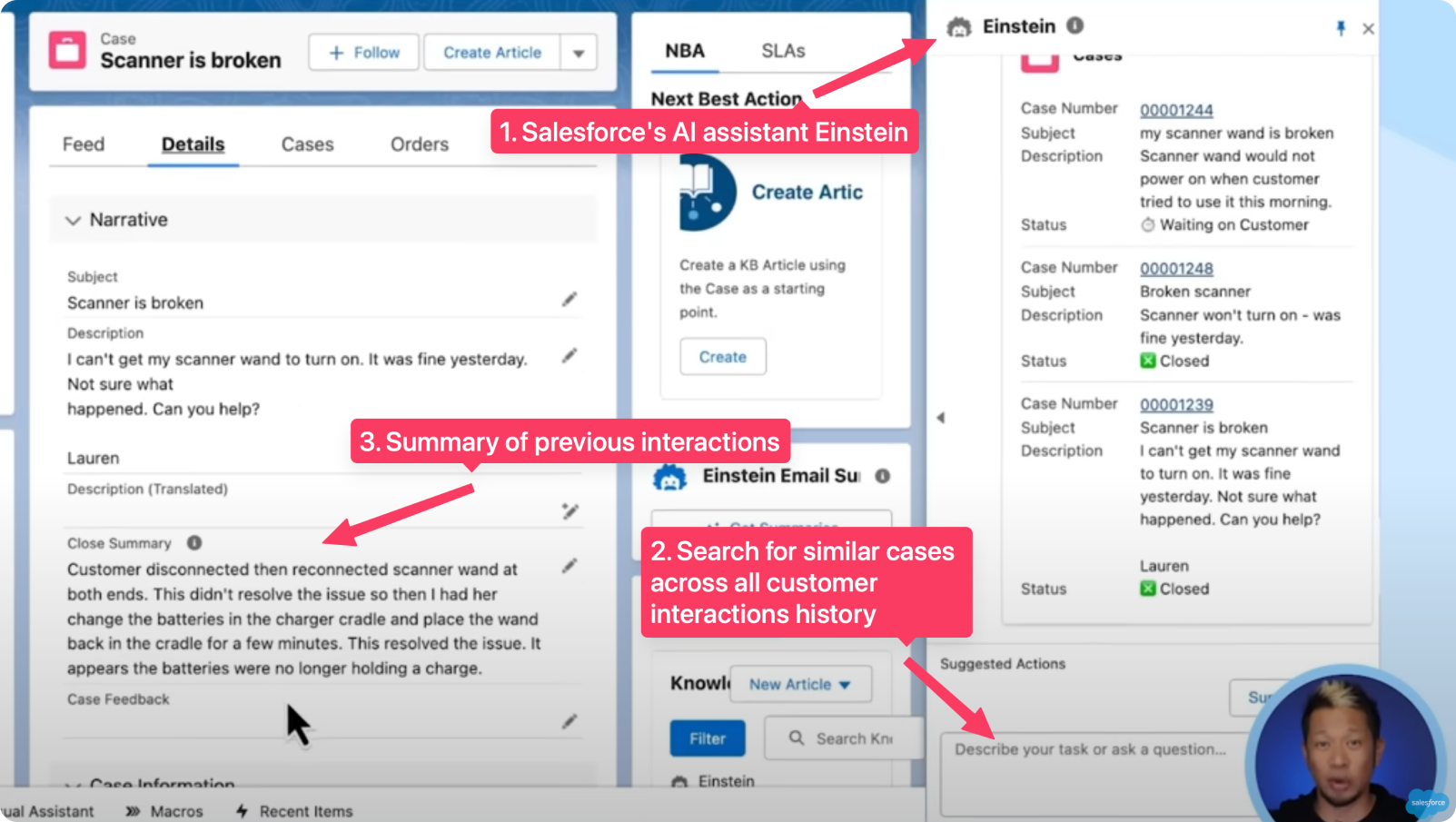
Task: Edit the Case Feedback pencil icon
Action: click(x=570, y=721)
